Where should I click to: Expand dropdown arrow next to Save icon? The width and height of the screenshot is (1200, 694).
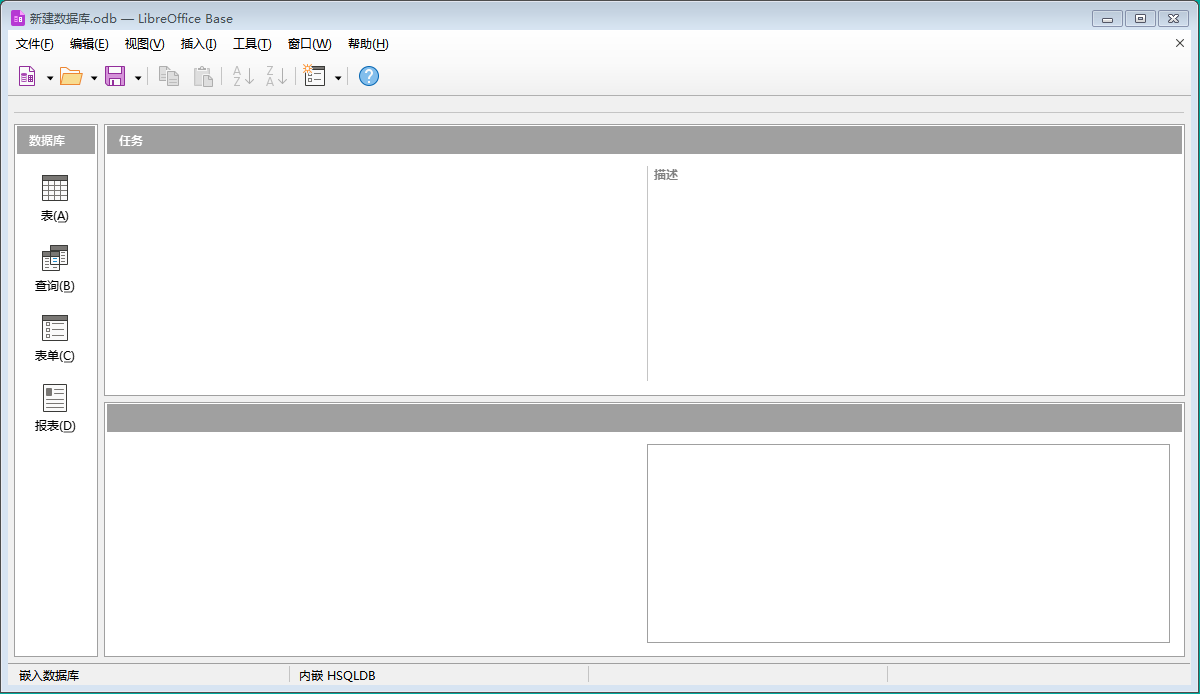[138, 77]
